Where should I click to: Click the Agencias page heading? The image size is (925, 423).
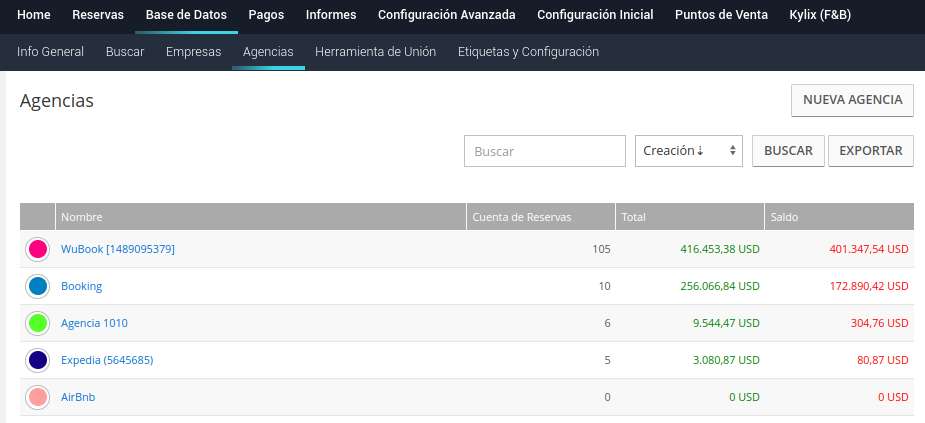click(57, 101)
